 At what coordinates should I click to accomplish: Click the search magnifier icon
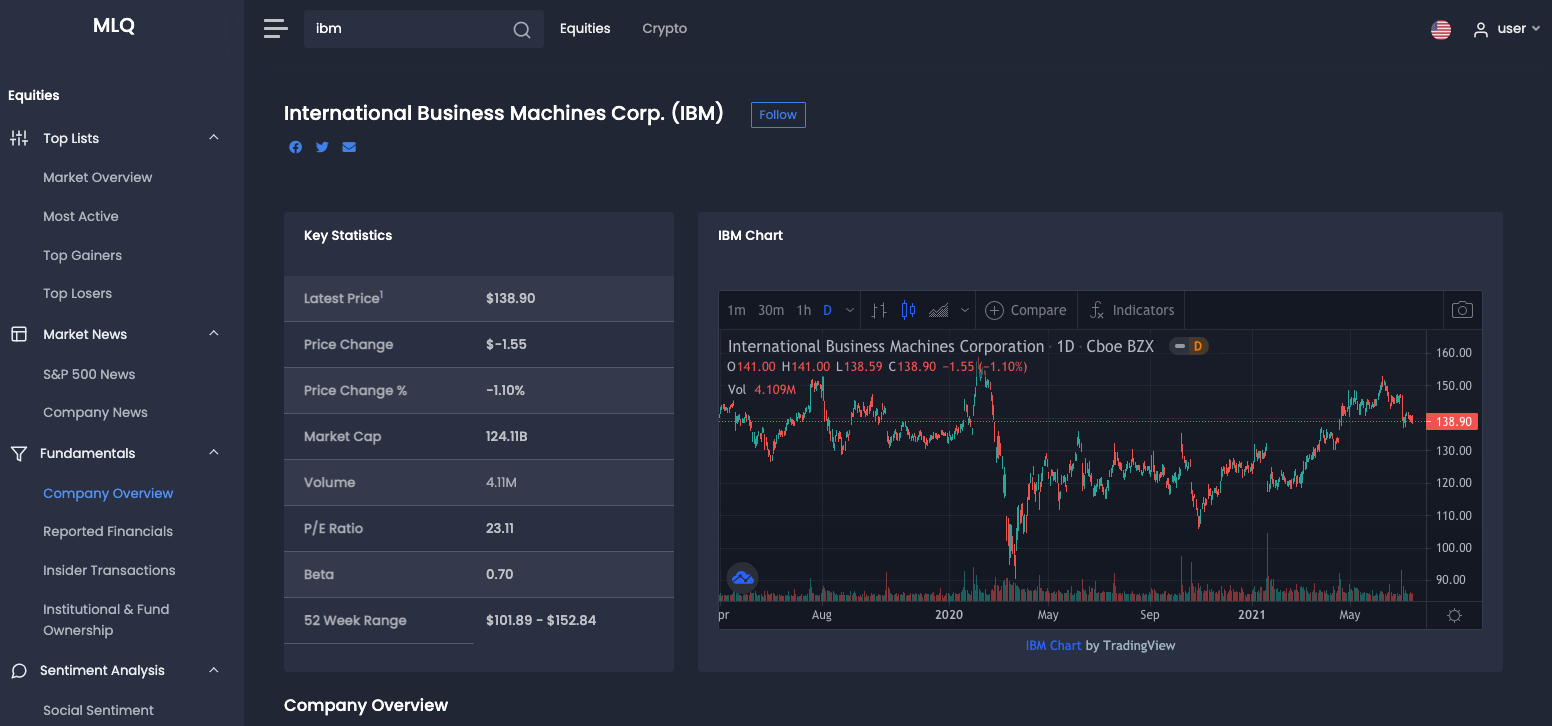click(x=522, y=30)
